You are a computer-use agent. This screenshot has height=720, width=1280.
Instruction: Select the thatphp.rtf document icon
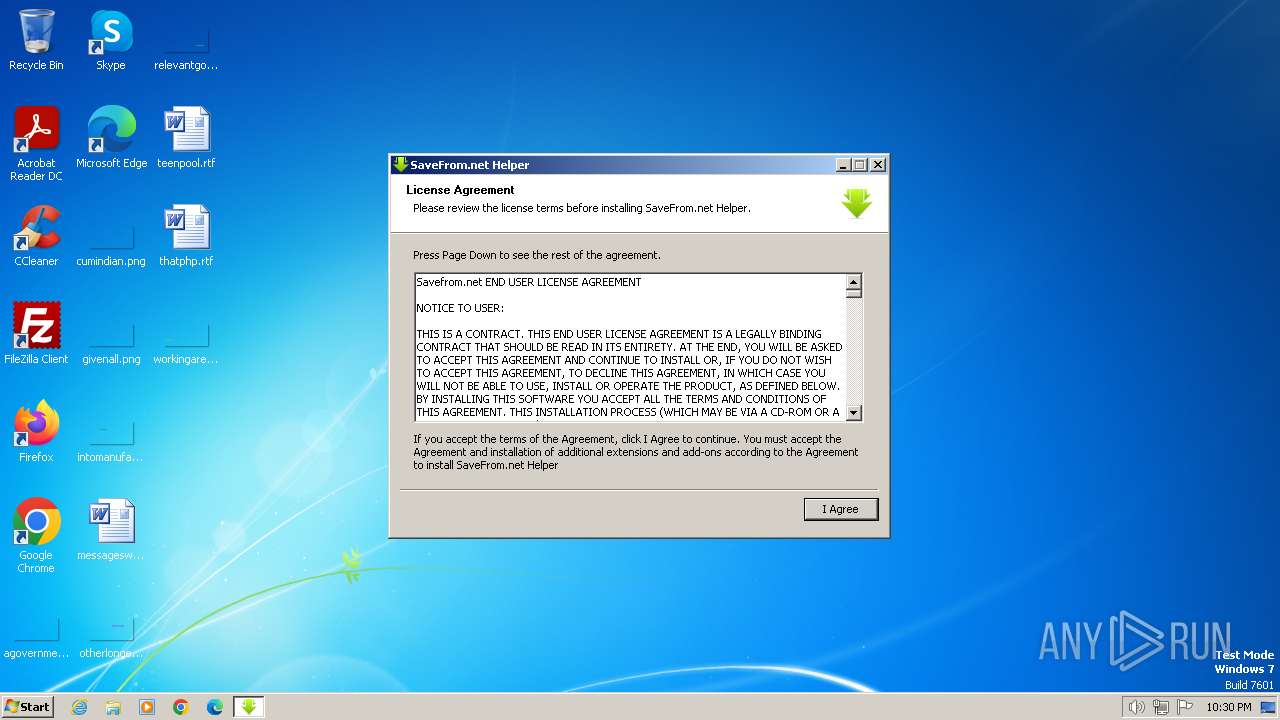tap(186, 236)
